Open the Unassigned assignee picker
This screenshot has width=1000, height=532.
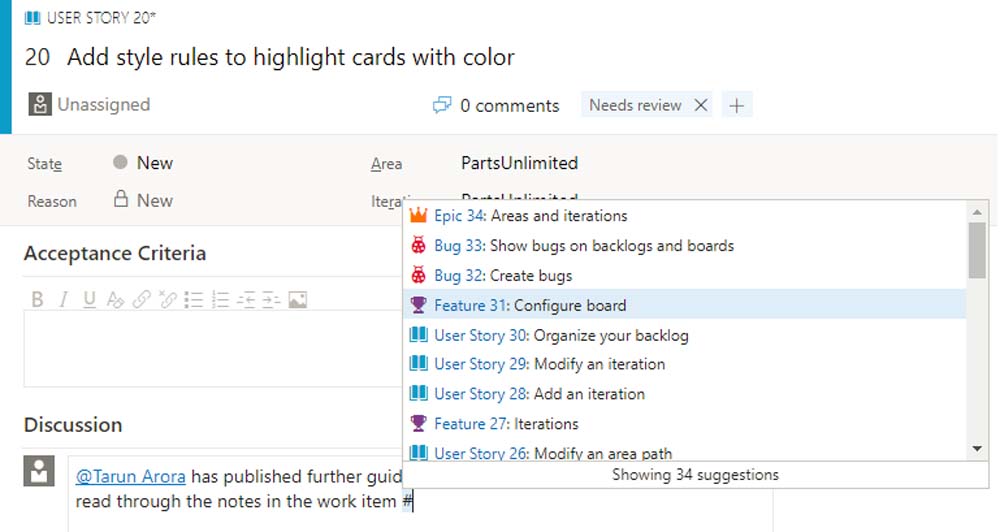91,105
